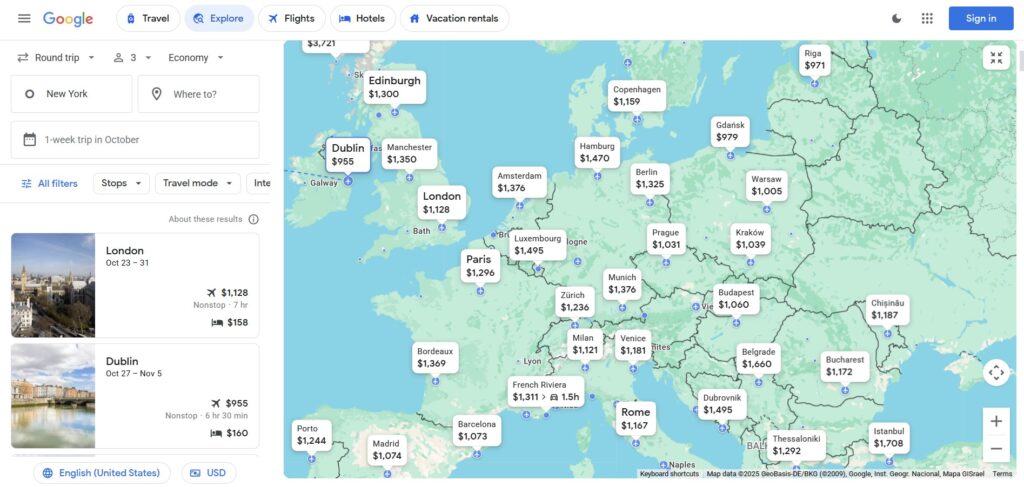Image resolution: width=1024 pixels, height=487 pixels.
Task: Zoom in on the map
Action: pyautogui.click(x=996, y=422)
